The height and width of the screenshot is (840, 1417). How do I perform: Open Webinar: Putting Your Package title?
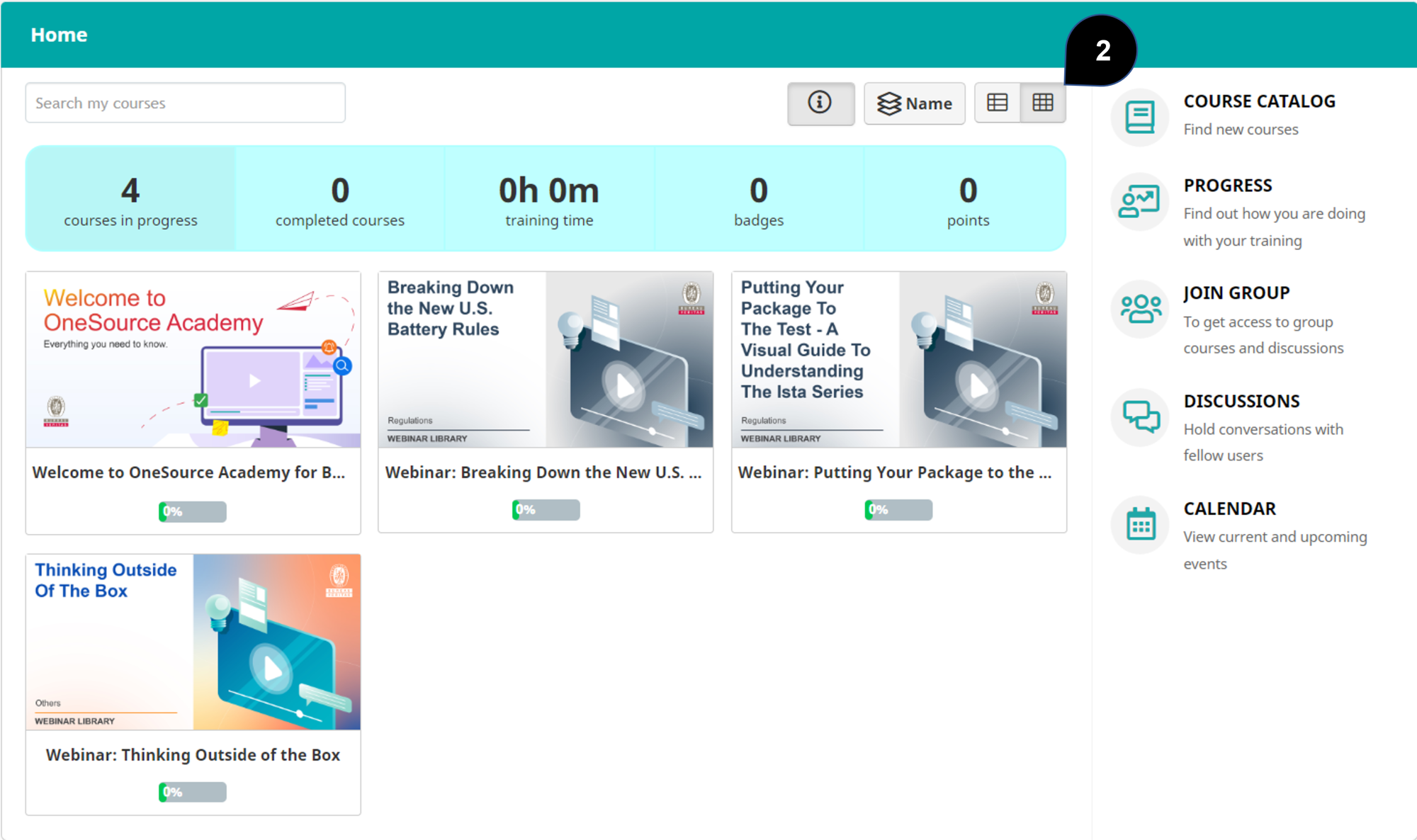(x=894, y=472)
